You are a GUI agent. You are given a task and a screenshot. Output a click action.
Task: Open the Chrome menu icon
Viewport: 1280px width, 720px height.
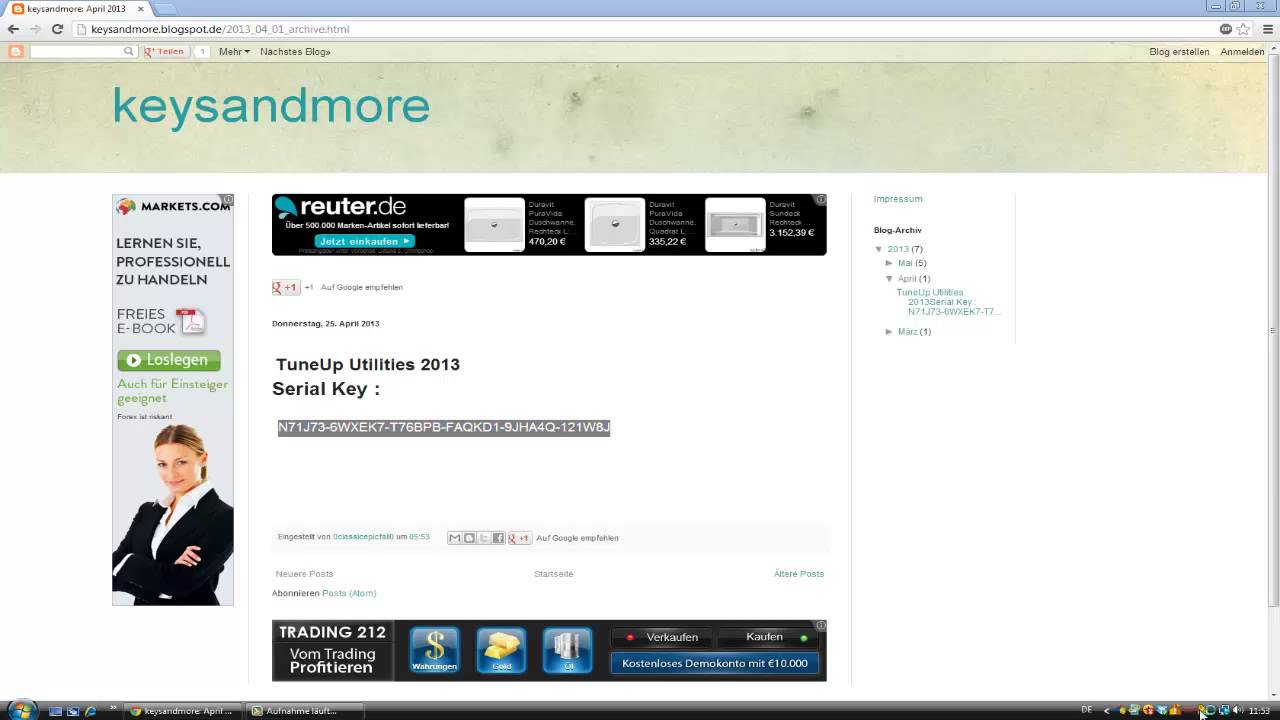click(x=1268, y=29)
